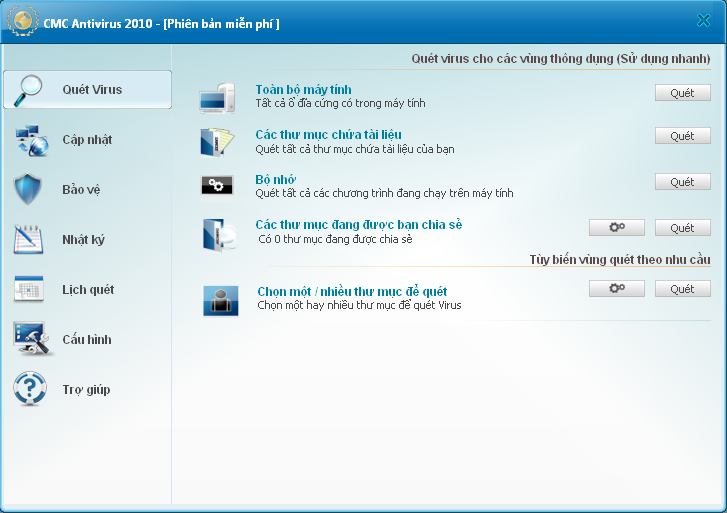The width and height of the screenshot is (727, 513).
Task: Close the CMC Antivirus window
Action: [703, 20]
